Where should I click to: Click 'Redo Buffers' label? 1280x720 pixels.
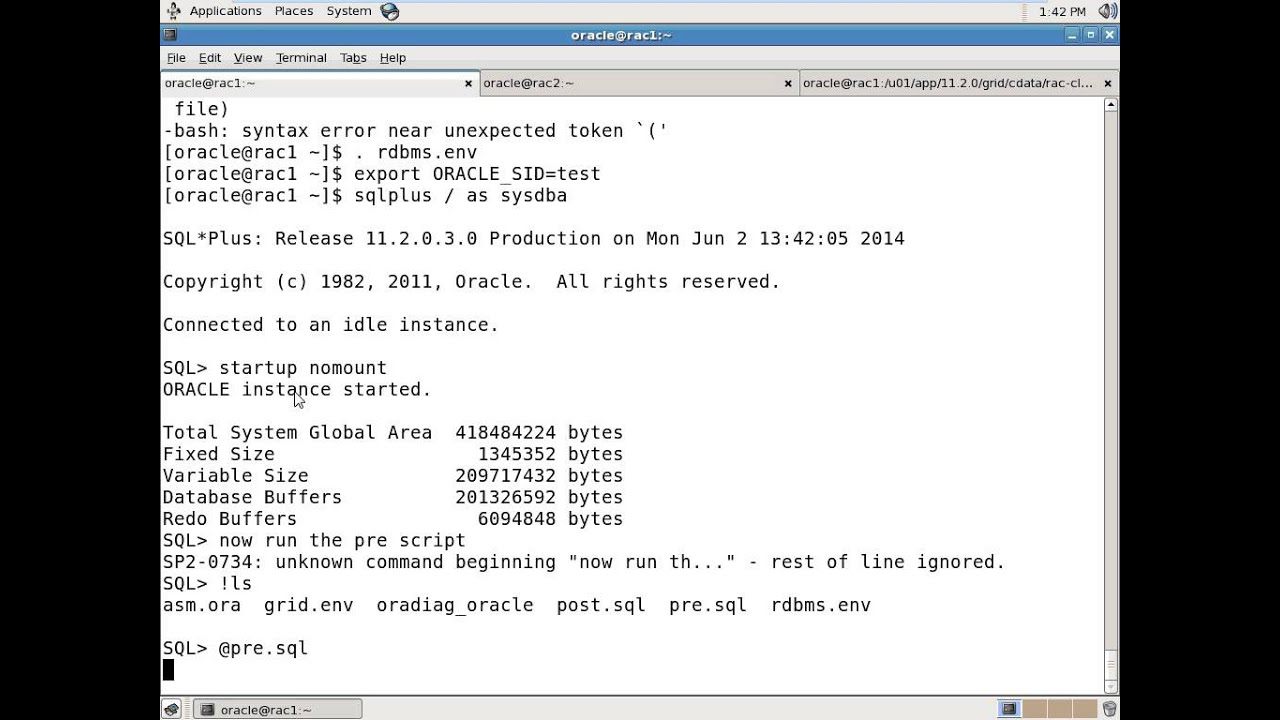(x=230, y=519)
